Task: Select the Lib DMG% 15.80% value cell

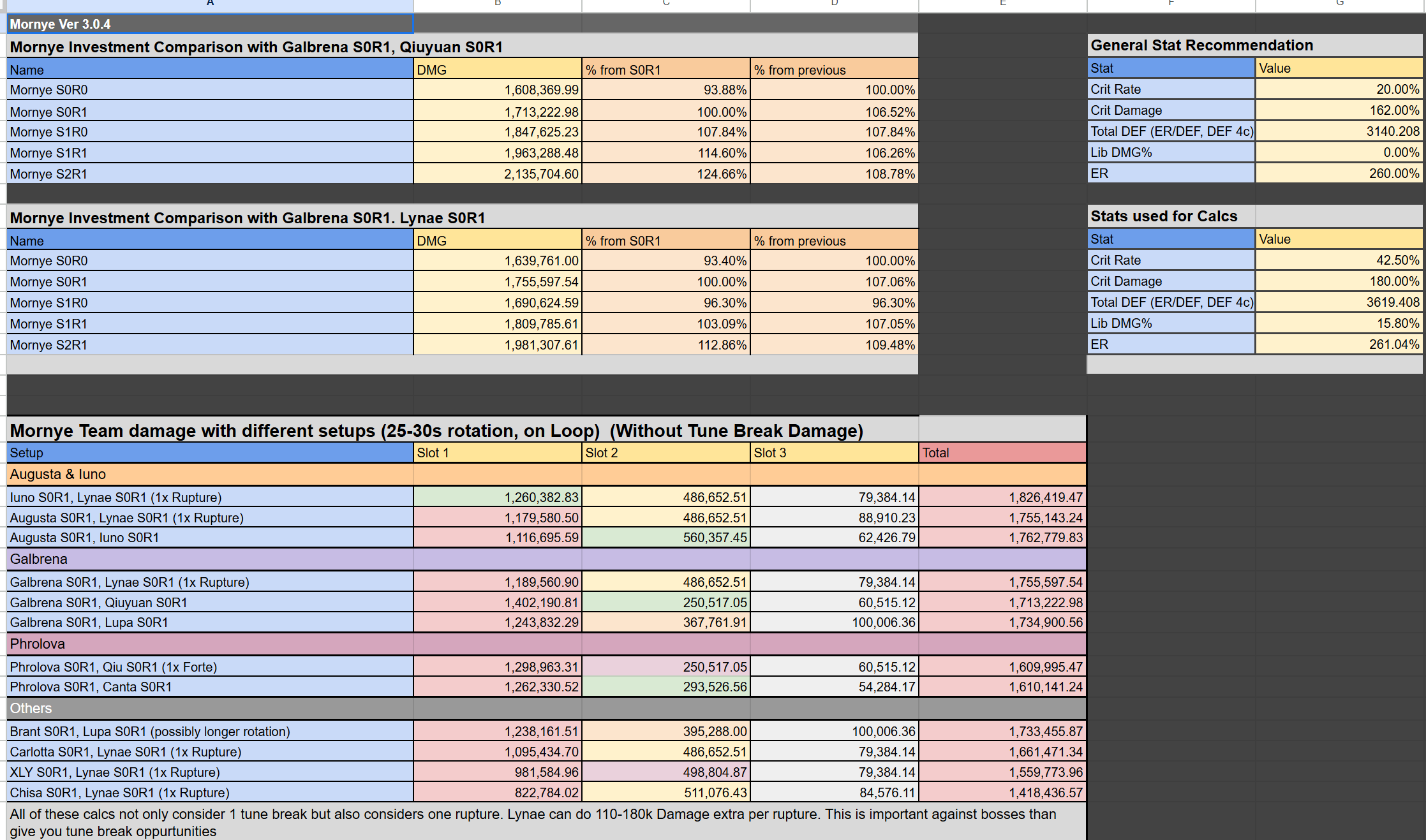Action: click(x=1339, y=323)
